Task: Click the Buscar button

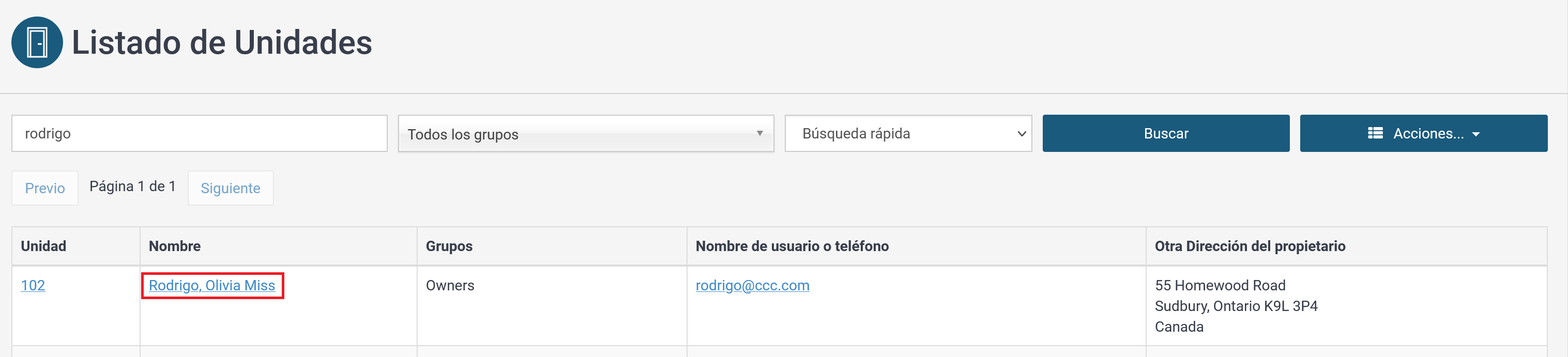Action: pos(1166,133)
